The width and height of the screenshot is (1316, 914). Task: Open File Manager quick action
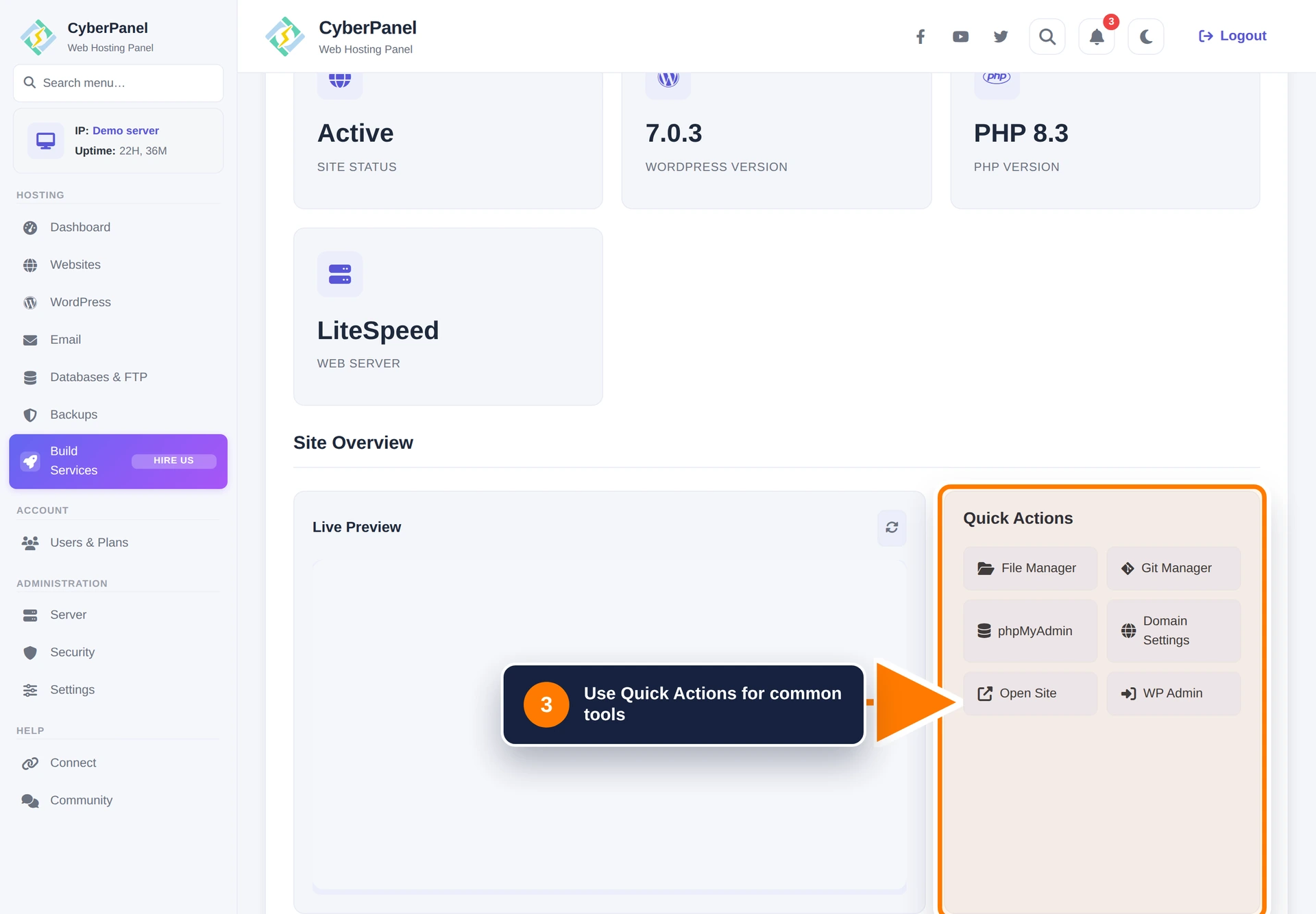pos(1030,568)
